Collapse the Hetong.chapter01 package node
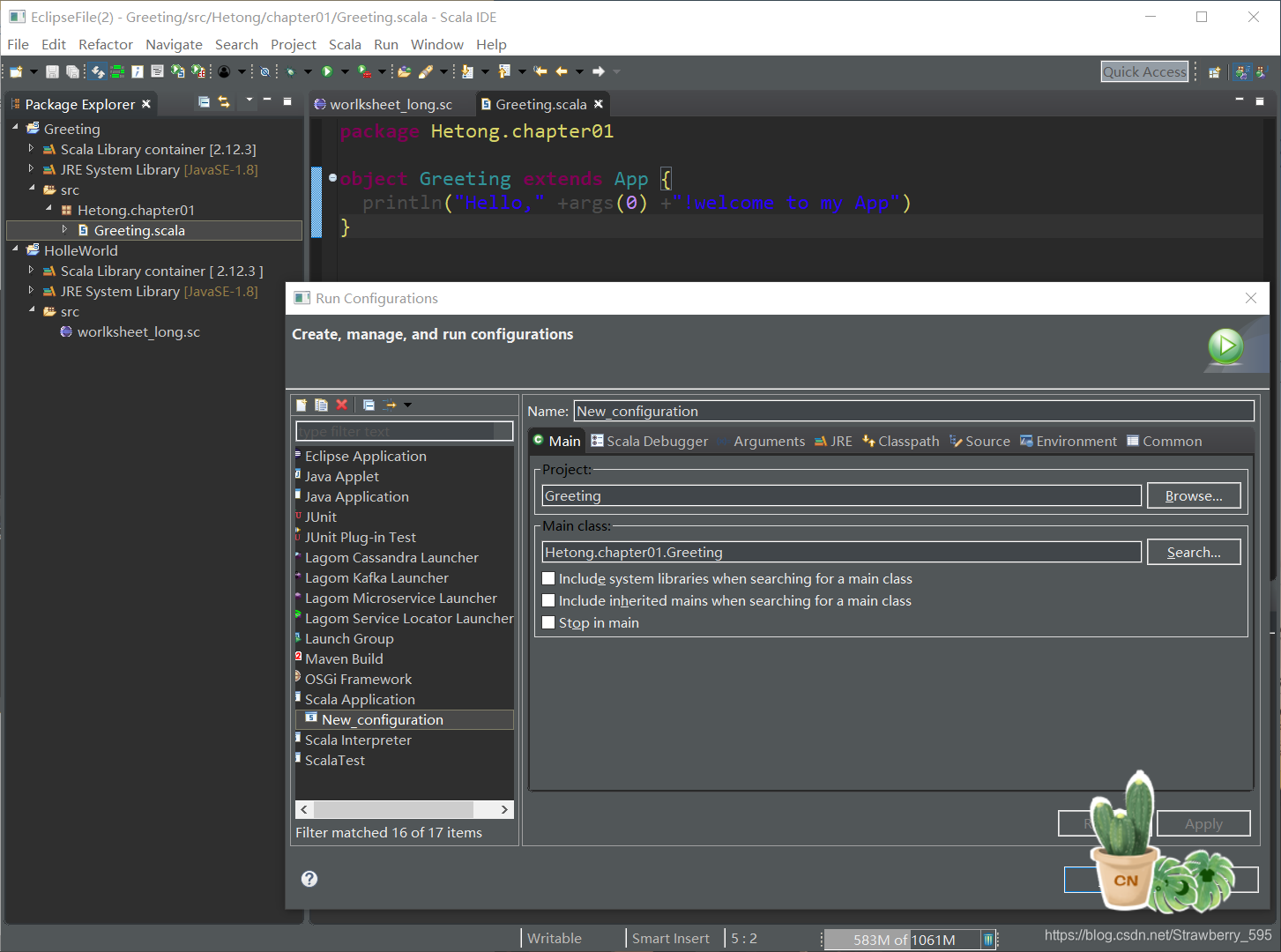Viewport: 1281px width, 952px height. 48,209
